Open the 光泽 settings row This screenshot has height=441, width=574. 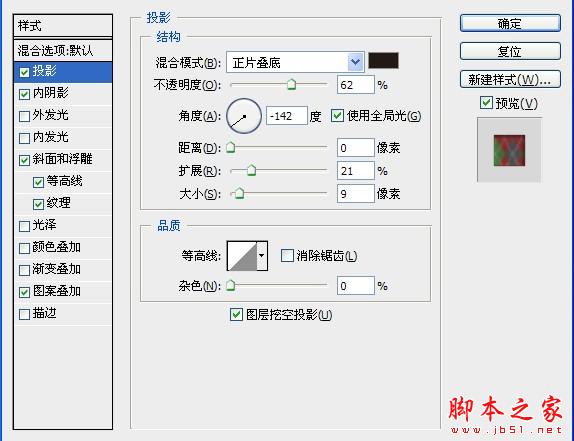click(x=63, y=225)
